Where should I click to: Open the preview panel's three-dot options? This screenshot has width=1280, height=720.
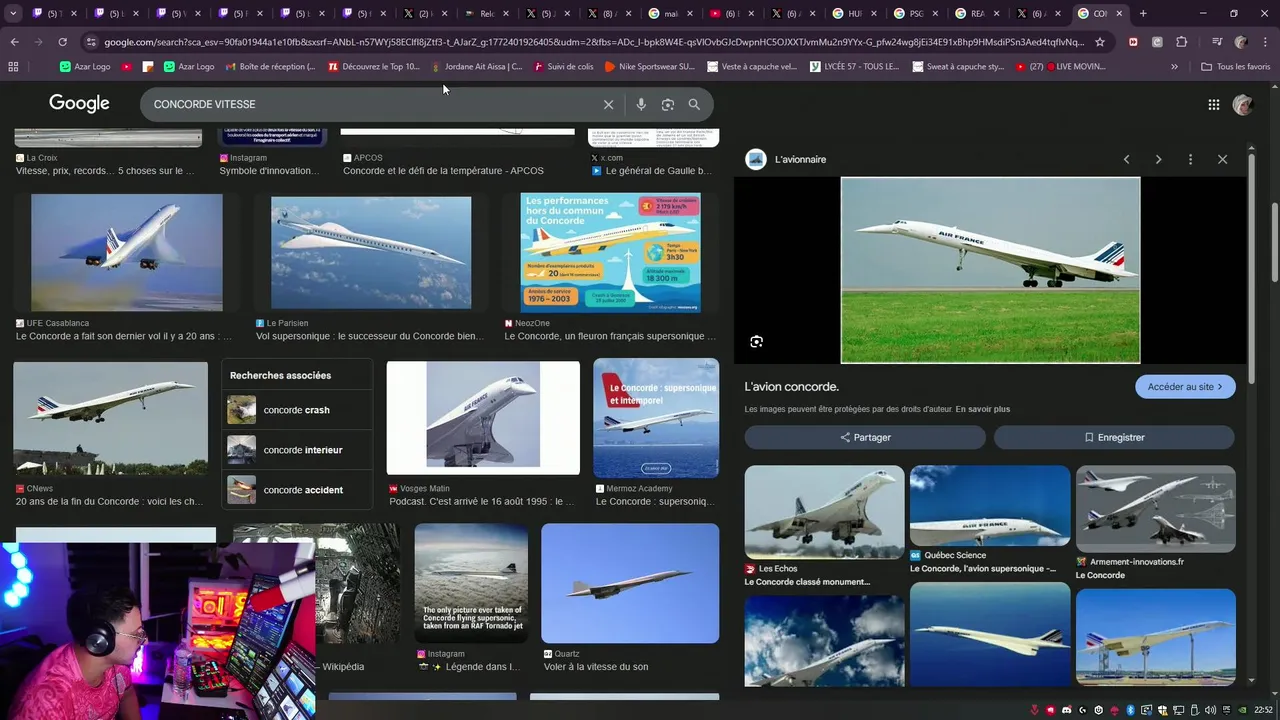1190,159
